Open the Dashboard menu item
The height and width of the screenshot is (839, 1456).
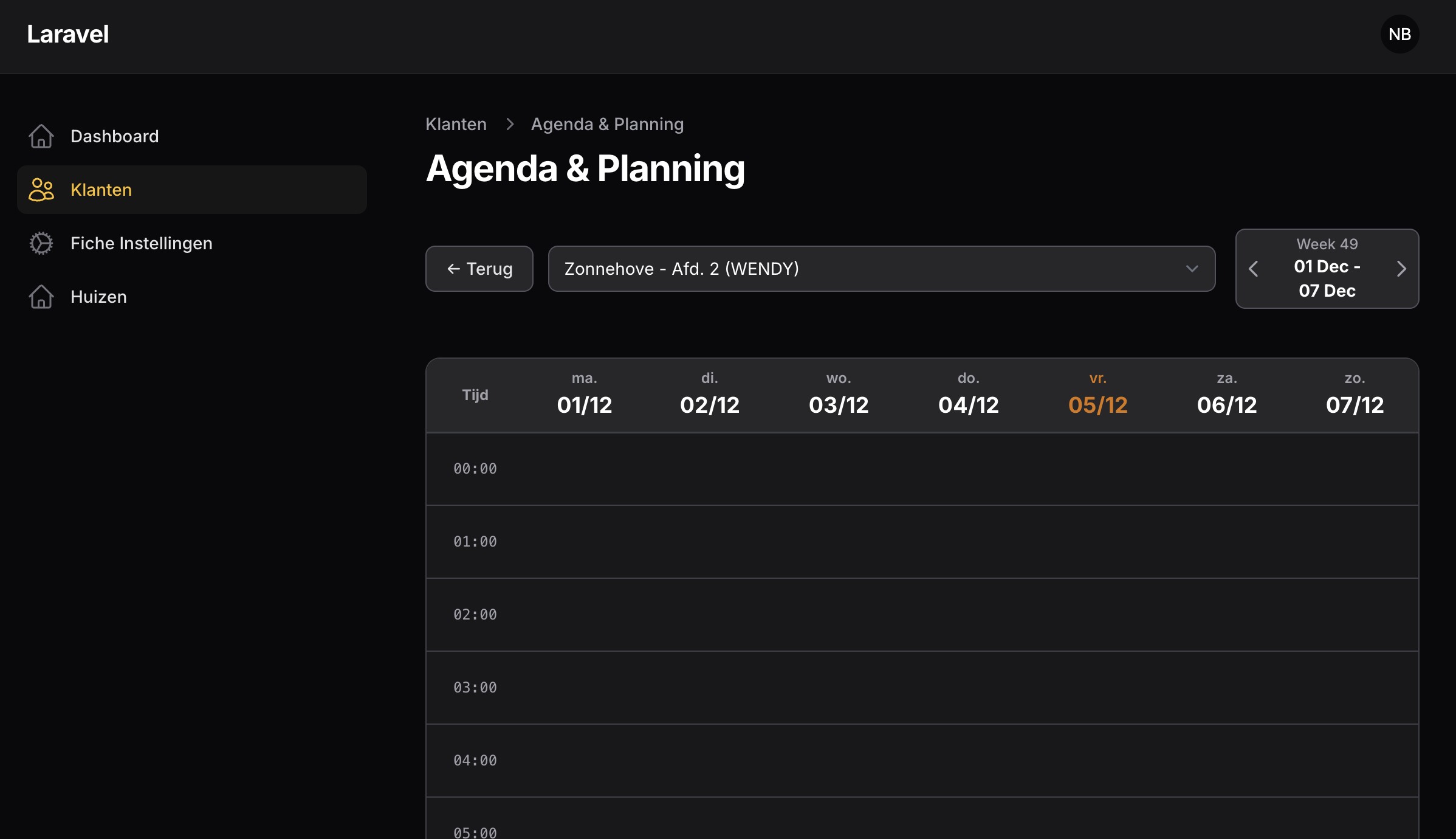[114, 136]
